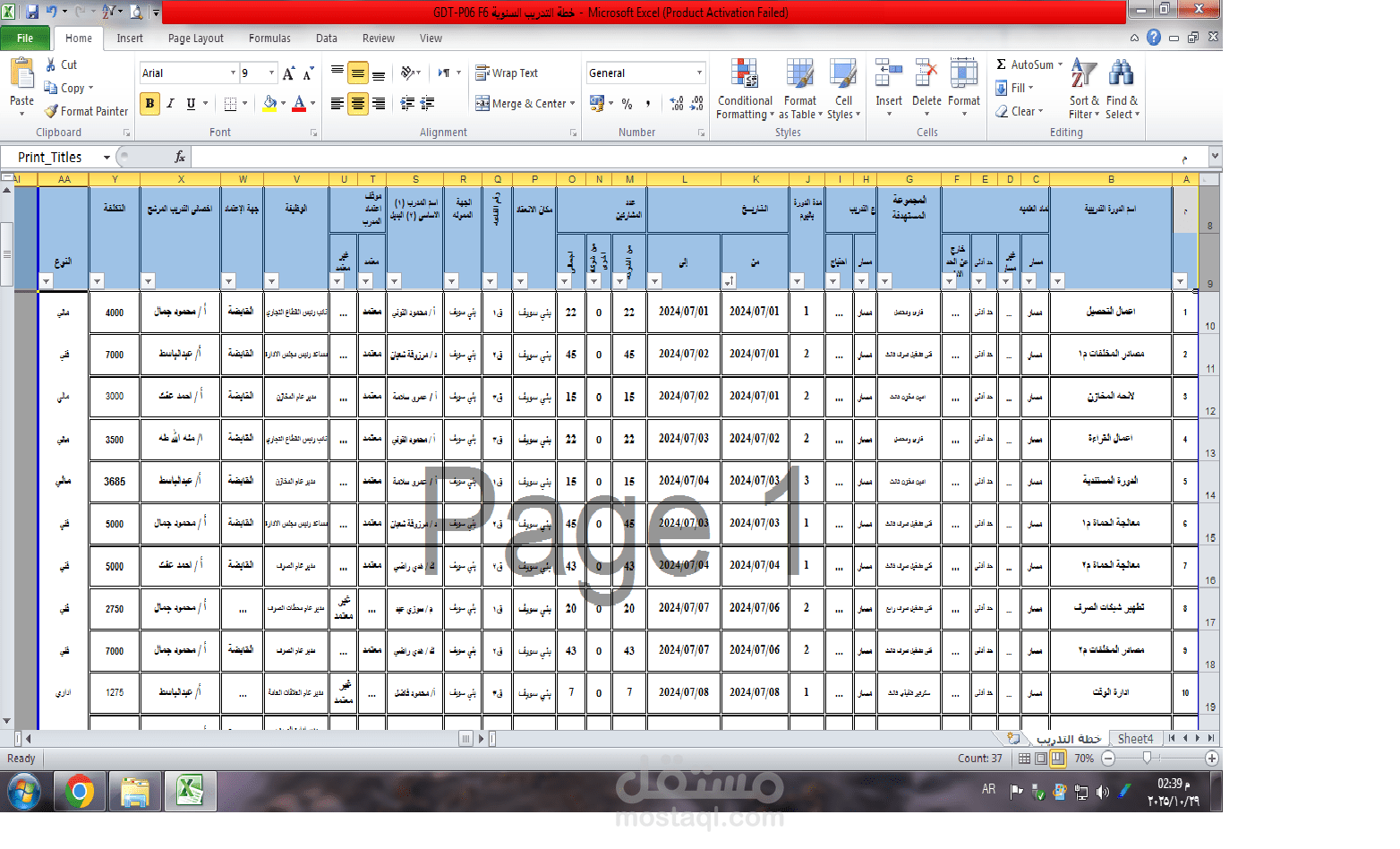Open filter dropdown in column AA
The width and height of the screenshot is (1400, 849).
[x=46, y=281]
